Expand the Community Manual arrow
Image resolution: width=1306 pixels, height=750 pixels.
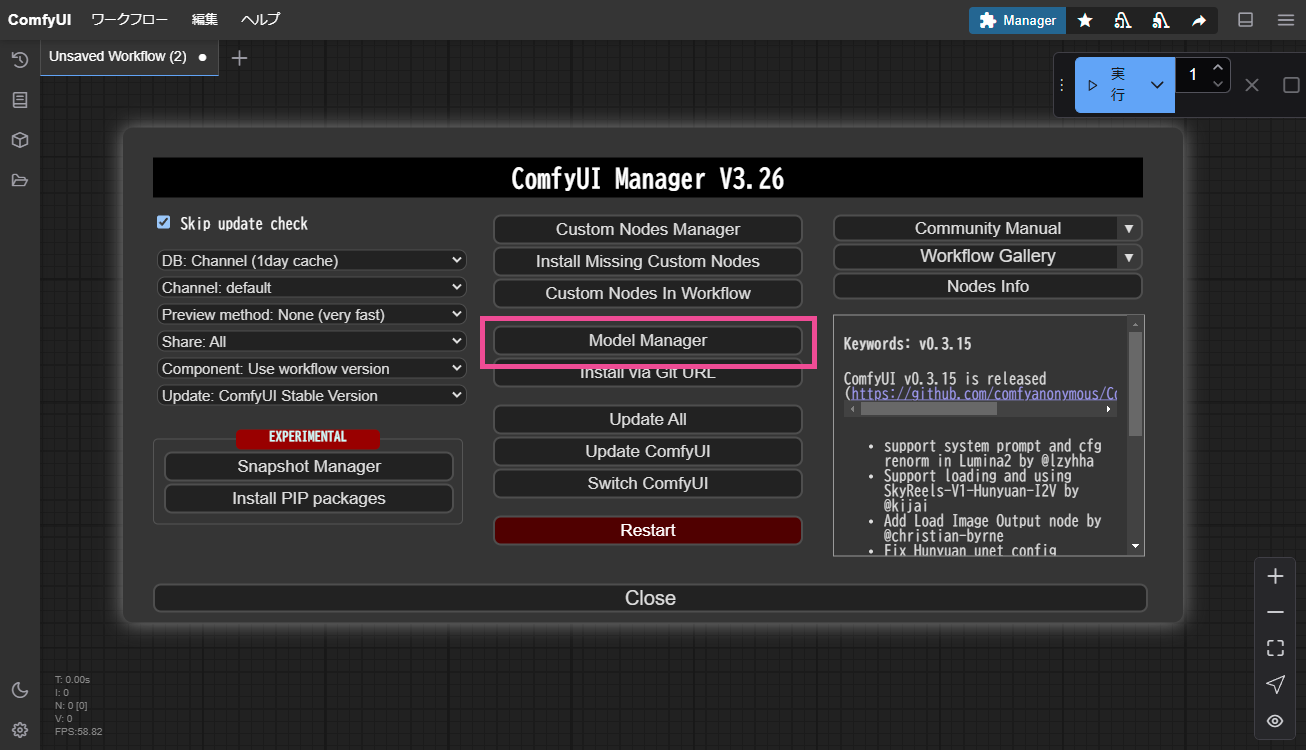click(x=1129, y=228)
